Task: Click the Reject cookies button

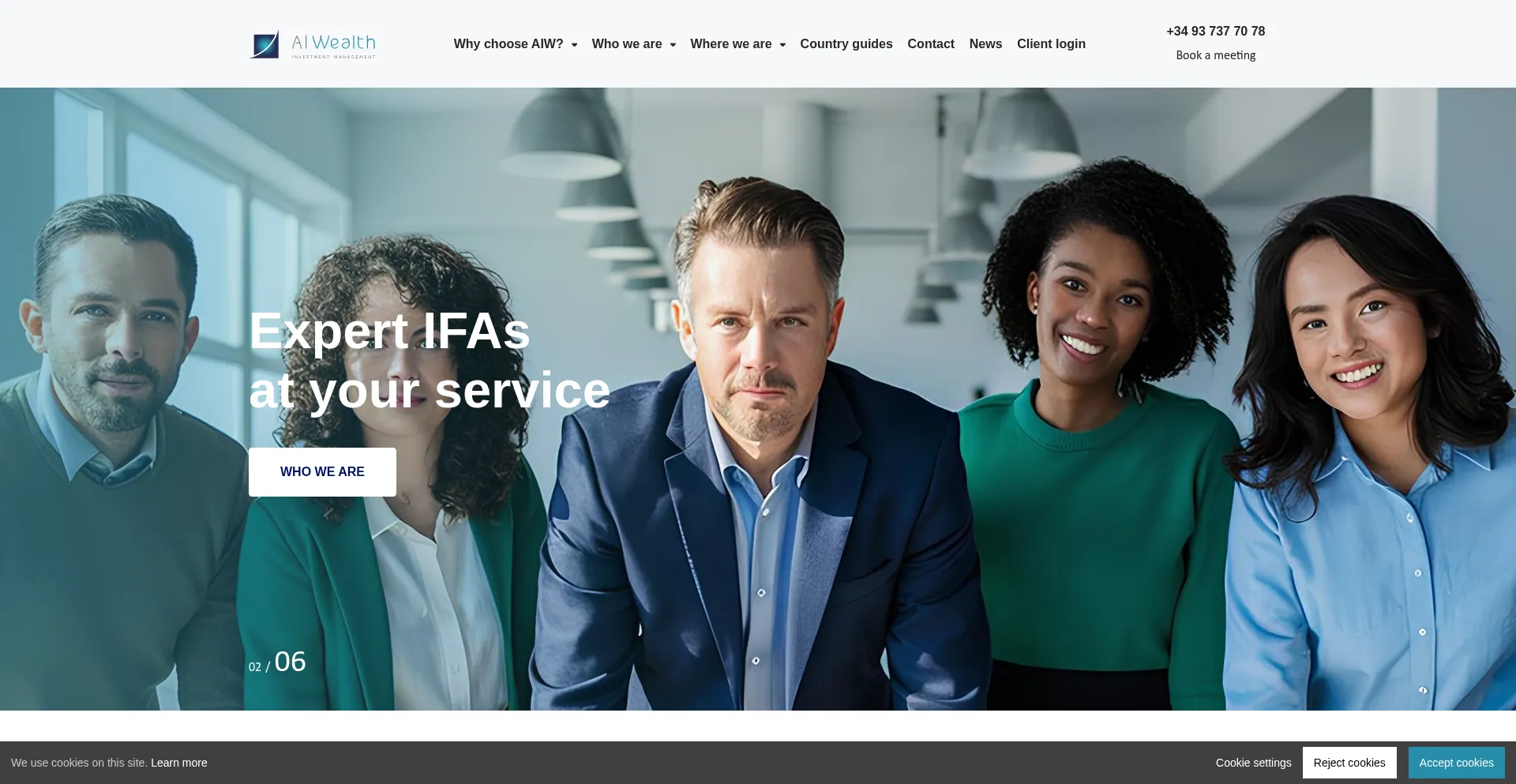Action: (1349, 763)
